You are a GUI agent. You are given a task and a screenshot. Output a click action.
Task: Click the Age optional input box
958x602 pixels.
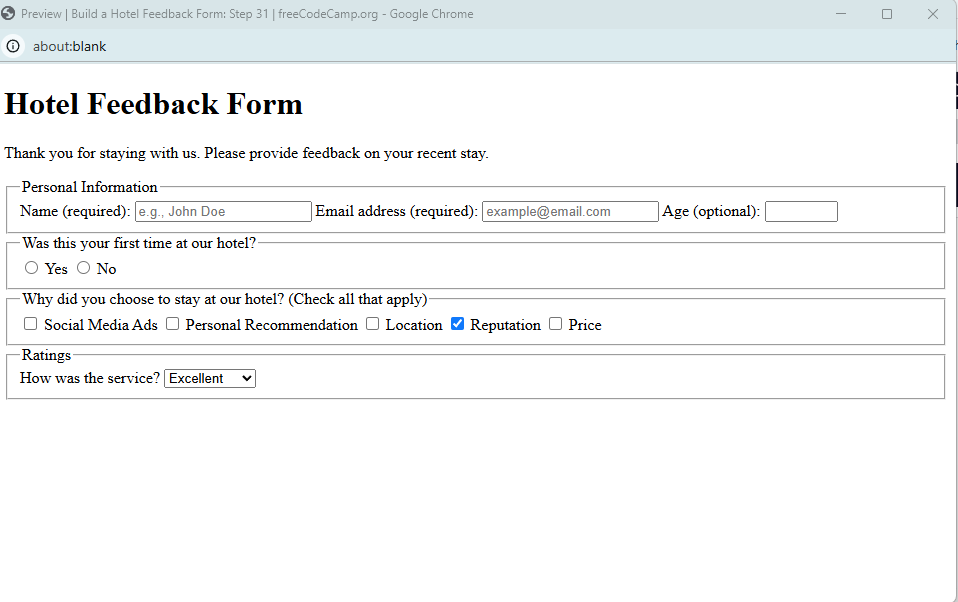(801, 211)
